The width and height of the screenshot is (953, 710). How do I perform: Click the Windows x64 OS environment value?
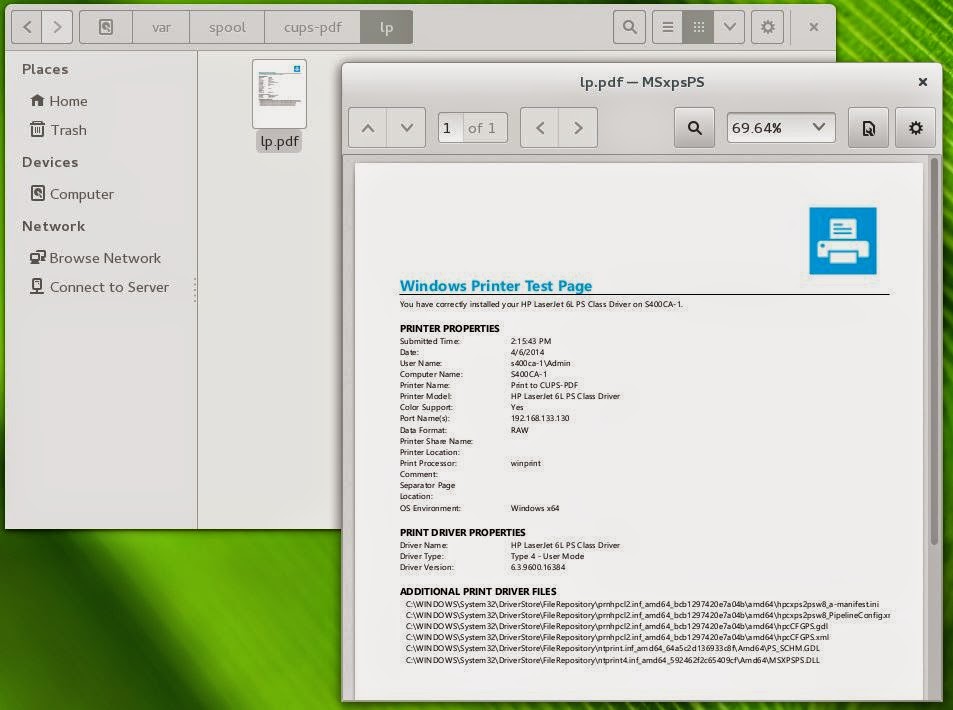535,508
